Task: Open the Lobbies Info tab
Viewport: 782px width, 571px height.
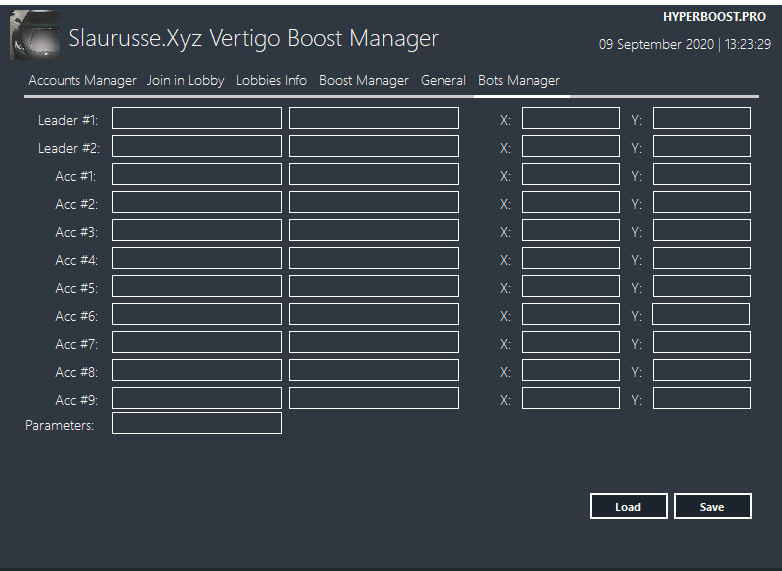Action: 271,81
